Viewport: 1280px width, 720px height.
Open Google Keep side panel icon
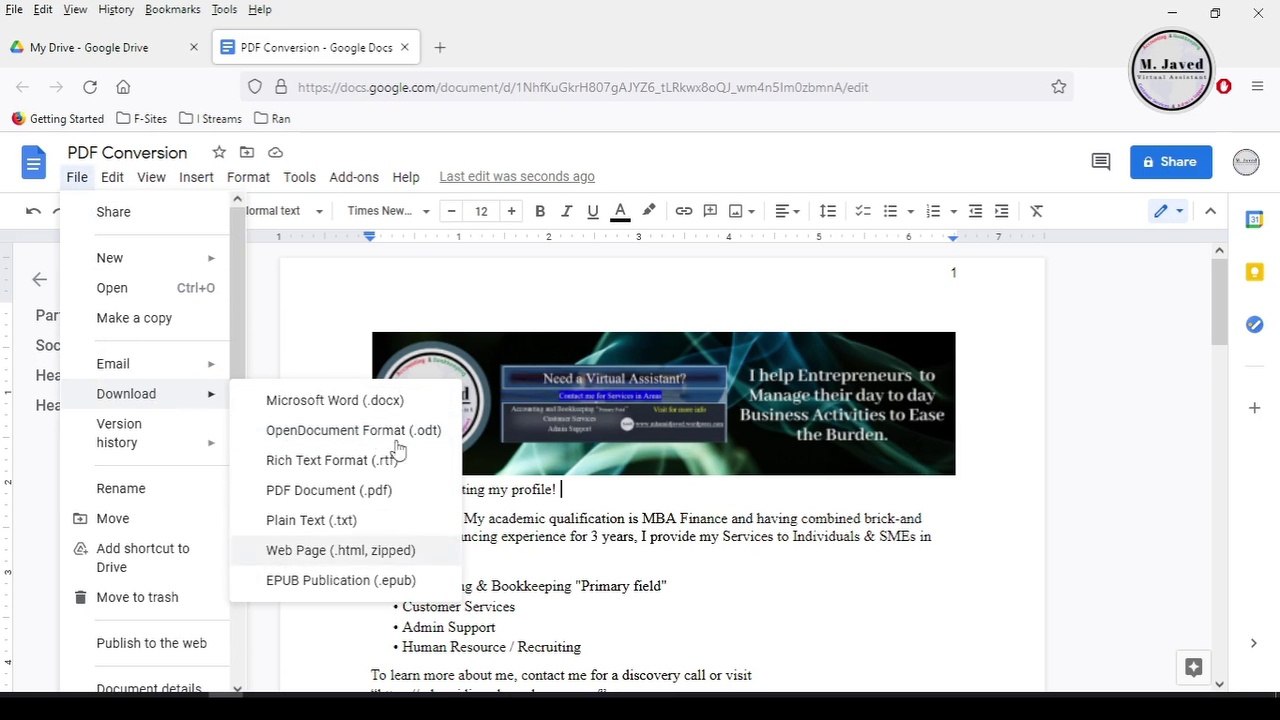click(1254, 272)
